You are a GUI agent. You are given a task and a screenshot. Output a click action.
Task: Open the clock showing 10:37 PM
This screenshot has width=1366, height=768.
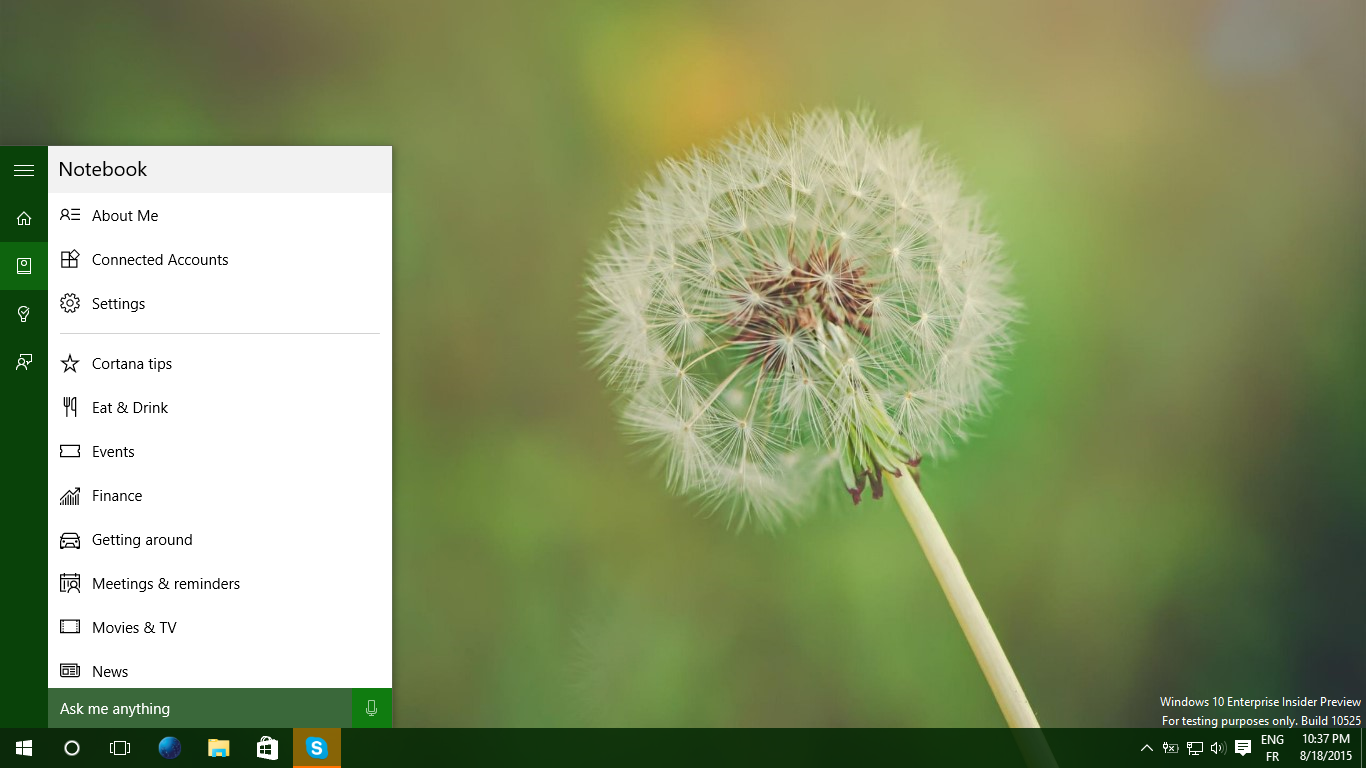coord(1326,748)
